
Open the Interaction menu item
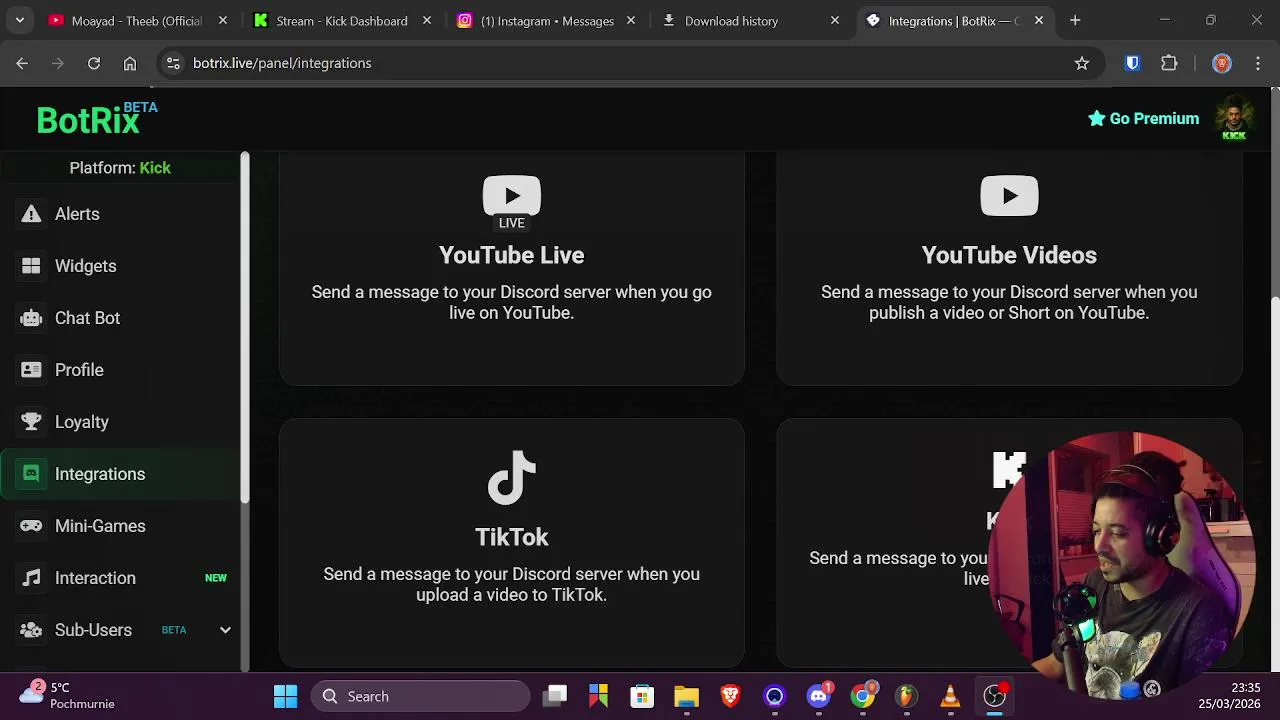120,578
